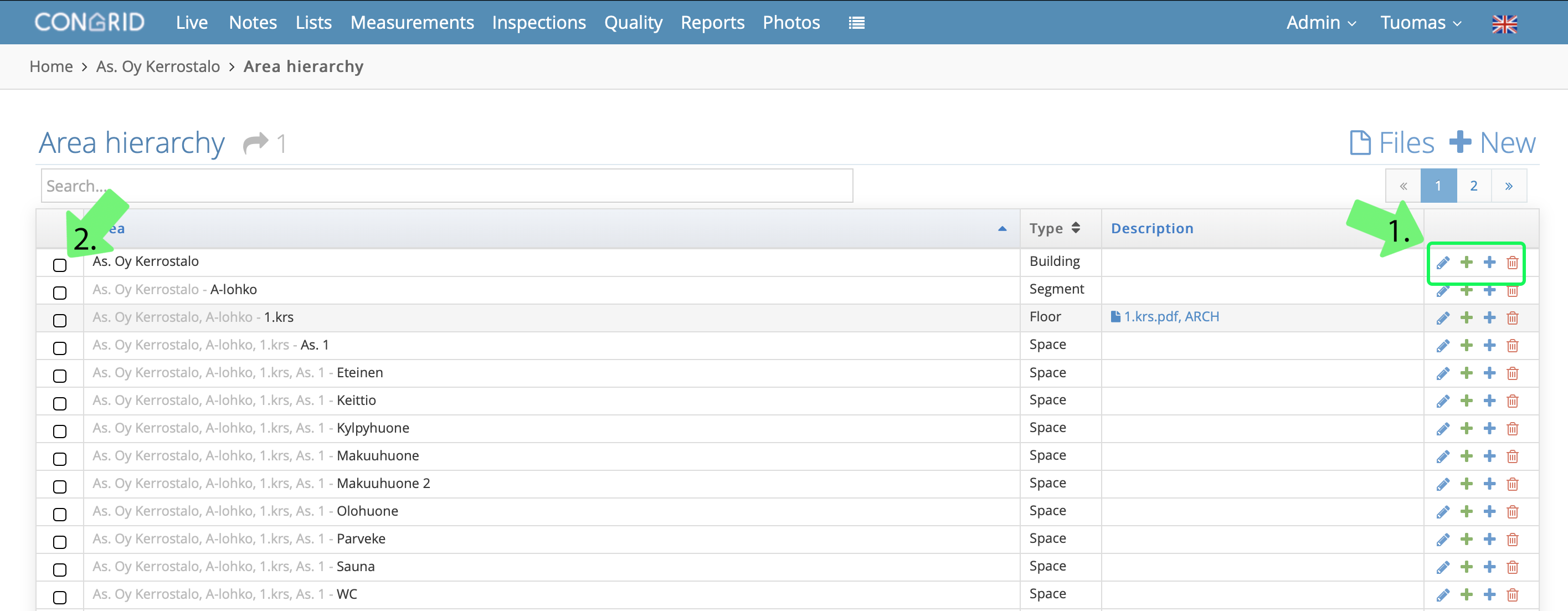This screenshot has height=611, width=1568.
Task: Select the Olohuone checkbox
Action: tap(60, 514)
